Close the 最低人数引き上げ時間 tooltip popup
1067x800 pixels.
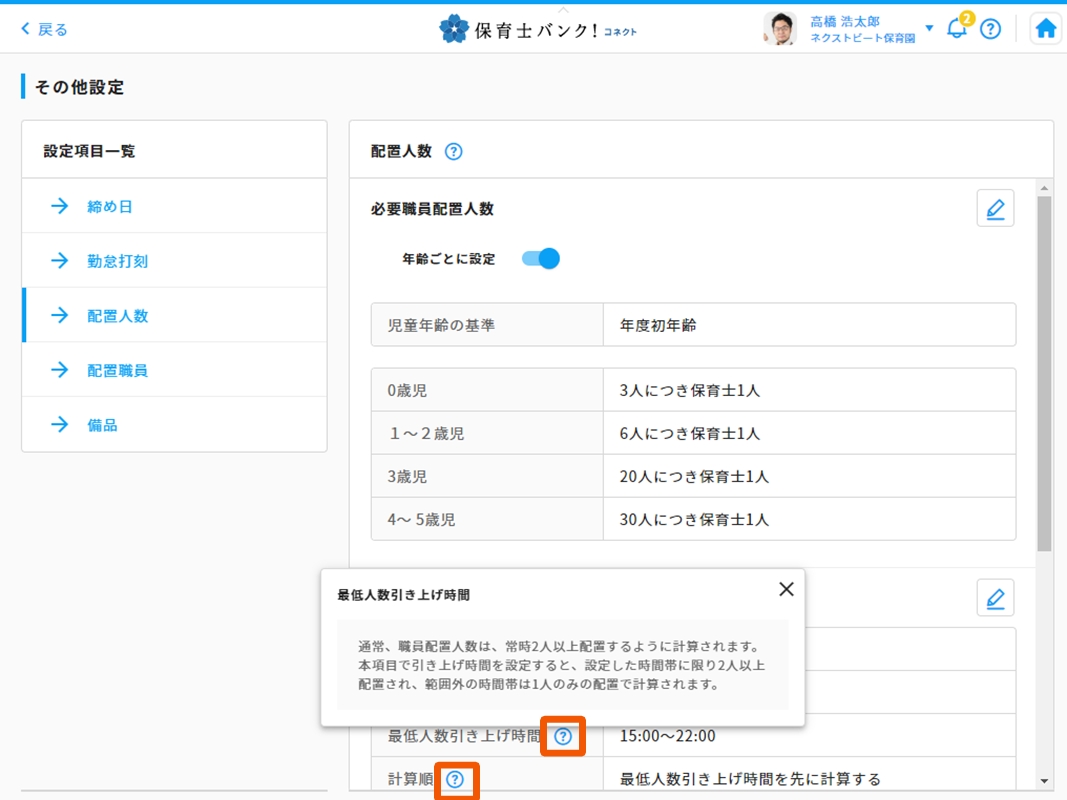tap(786, 589)
